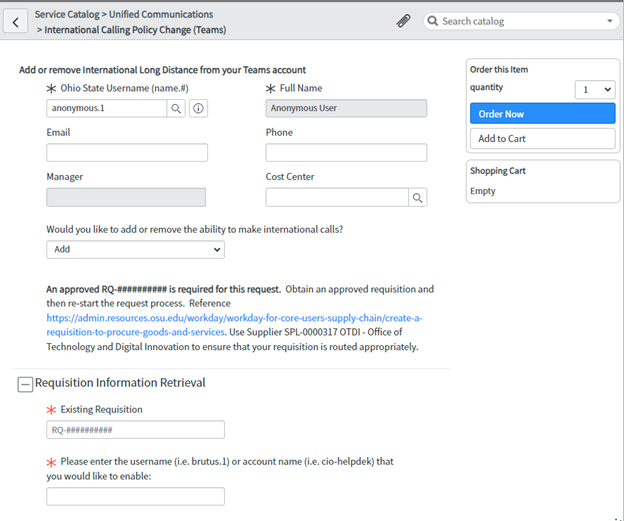The image size is (624, 521).
Task: Look up Ohio State Username with magnifier
Action: [176, 108]
